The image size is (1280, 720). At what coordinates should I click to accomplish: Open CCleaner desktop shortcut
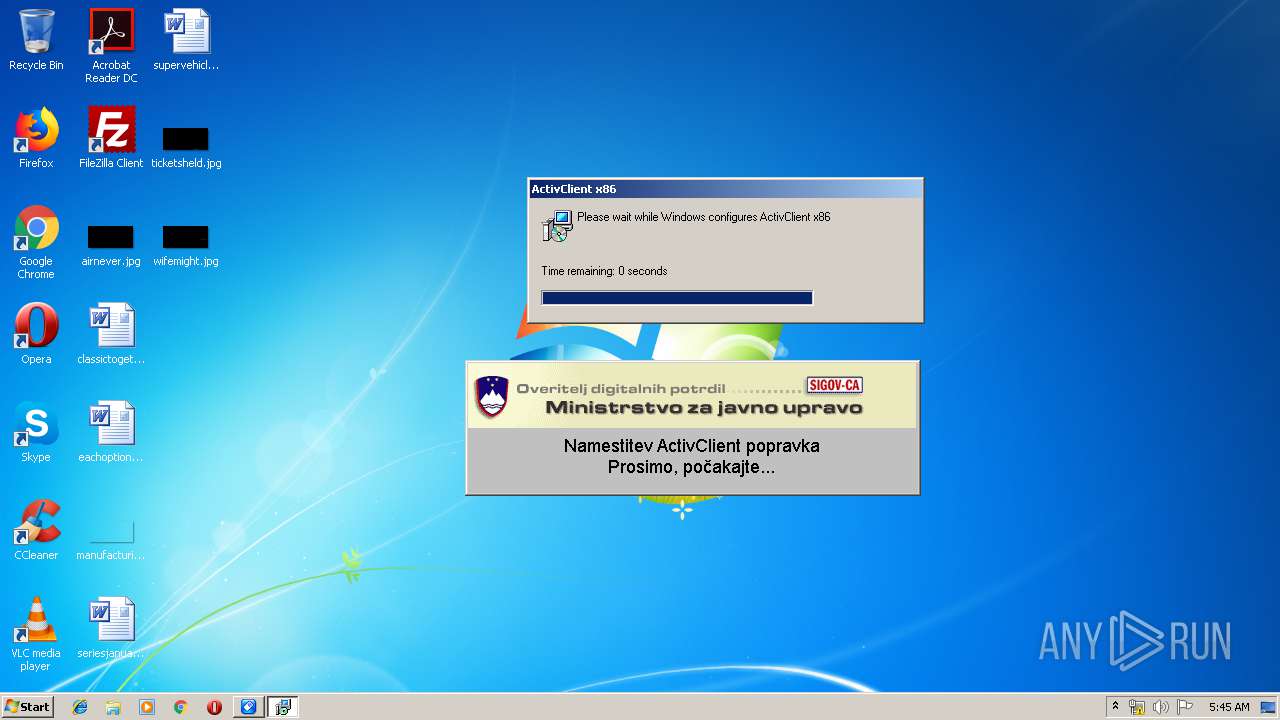[x=36, y=530]
